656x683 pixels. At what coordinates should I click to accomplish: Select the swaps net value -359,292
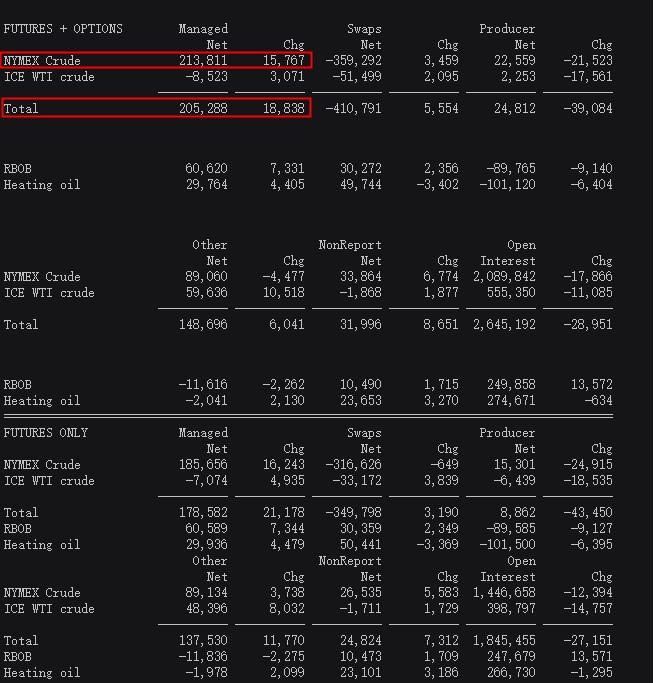(353, 61)
